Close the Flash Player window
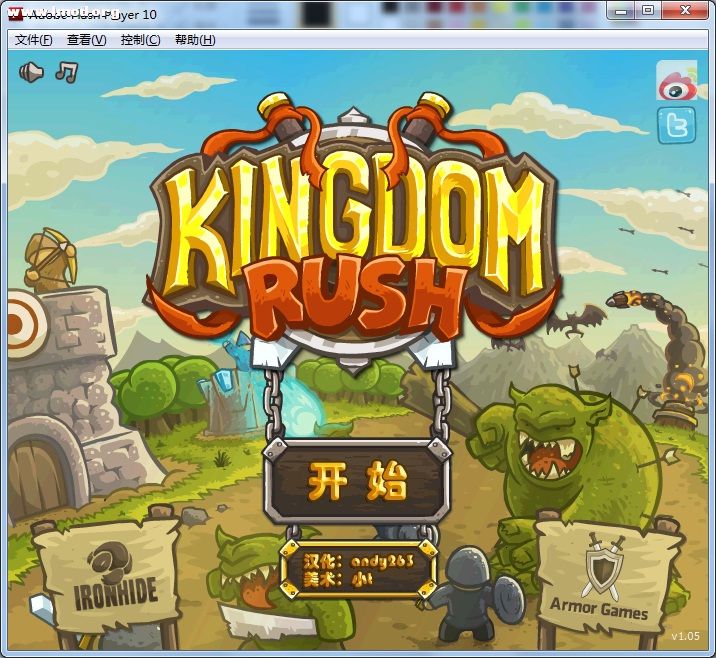 [x=685, y=11]
